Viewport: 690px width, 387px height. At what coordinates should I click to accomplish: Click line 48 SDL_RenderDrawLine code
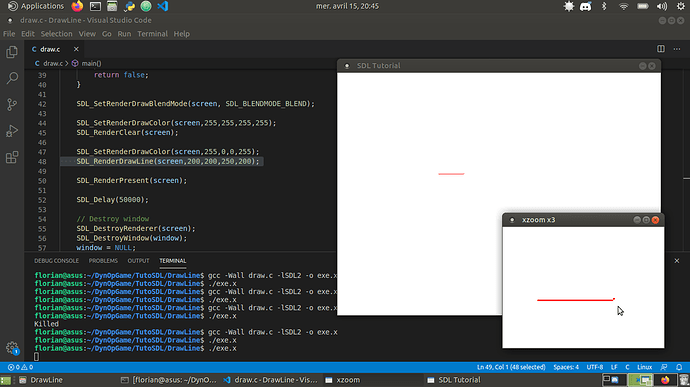[168, 161]
